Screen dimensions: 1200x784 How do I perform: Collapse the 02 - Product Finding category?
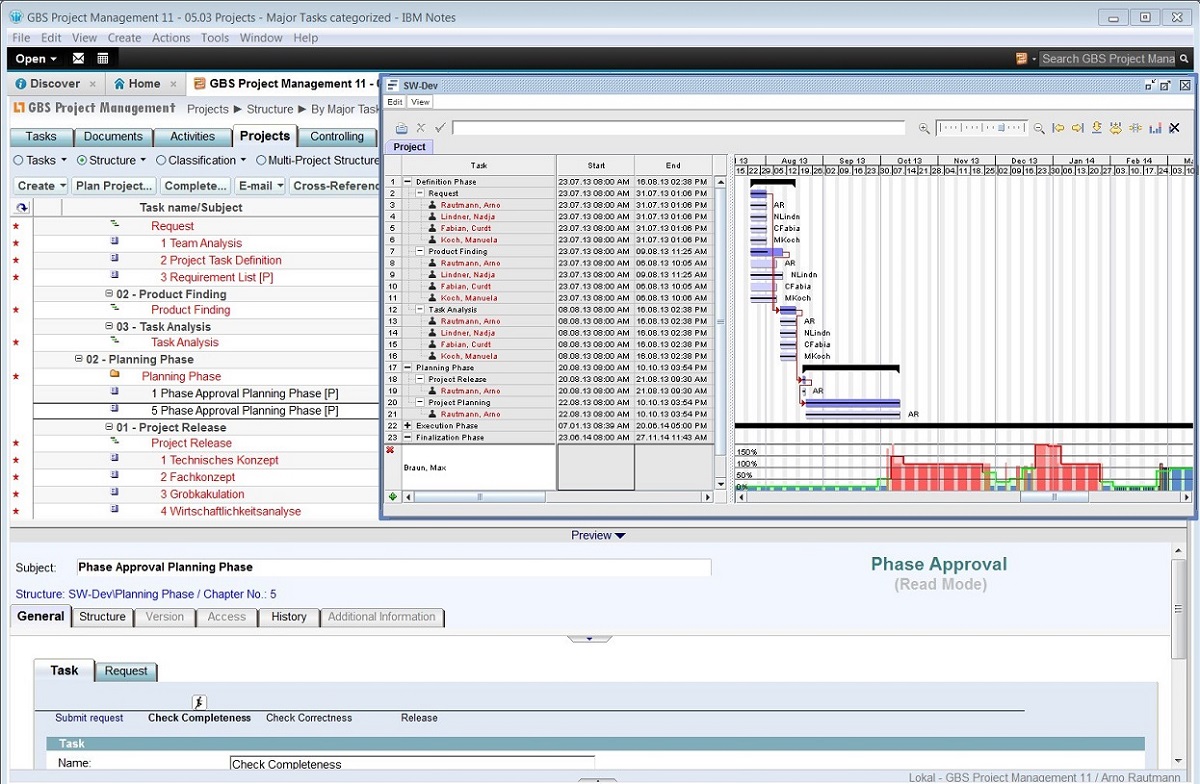109,294
